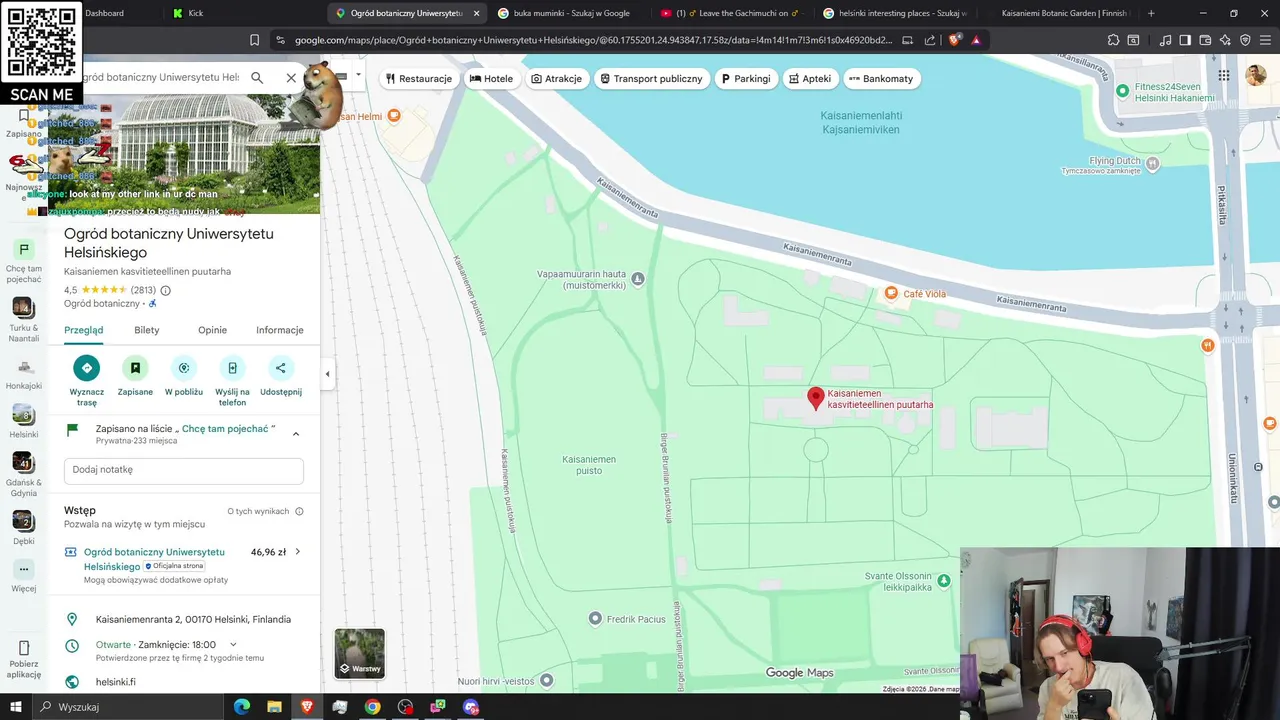Screen dimensions: 1280x720
Task: Click the search magnifier in Maps search box
Action: tap(257, 78)
